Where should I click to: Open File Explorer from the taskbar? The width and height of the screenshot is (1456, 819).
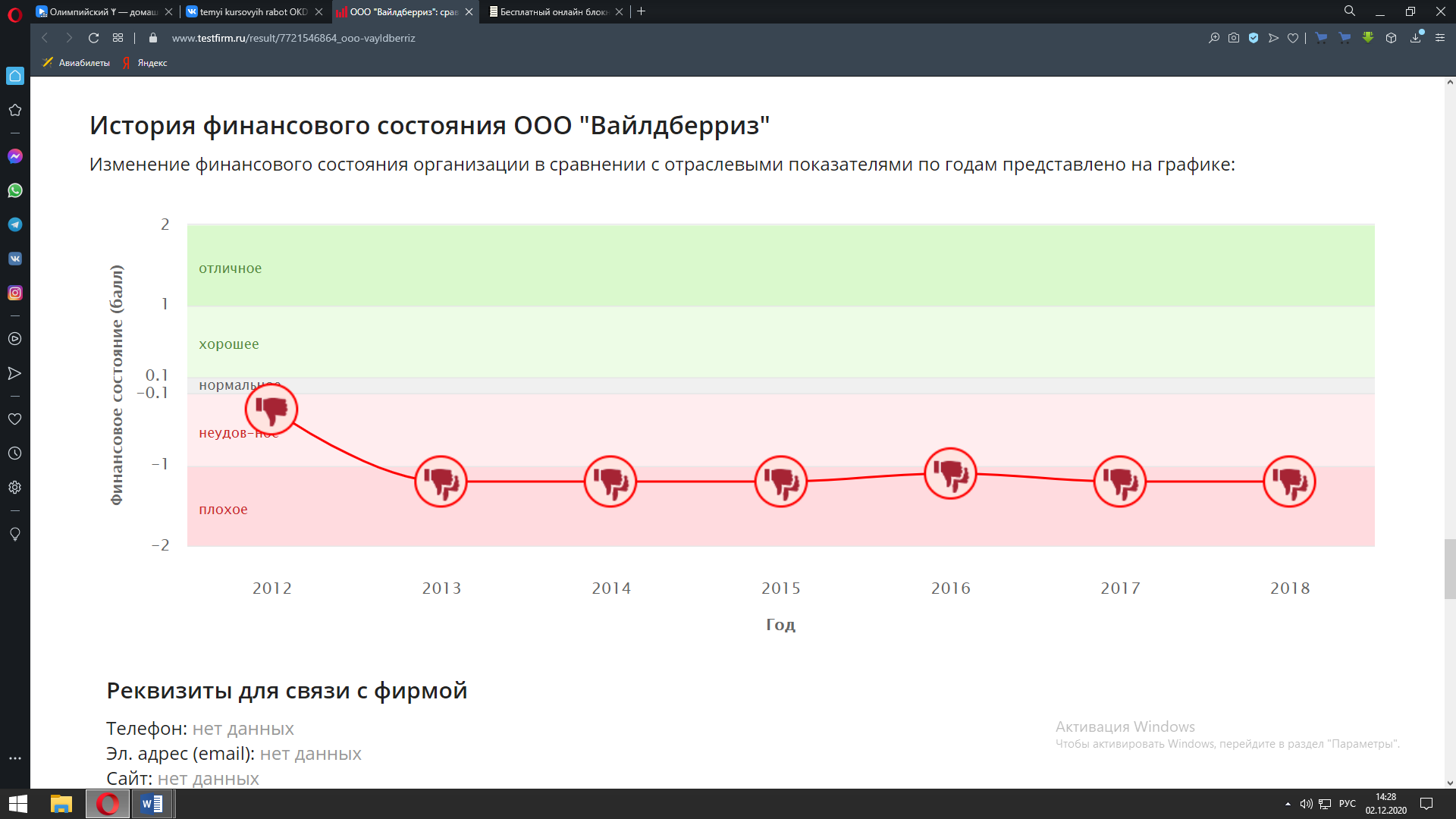pyautogui.click(x=61, y=804)
